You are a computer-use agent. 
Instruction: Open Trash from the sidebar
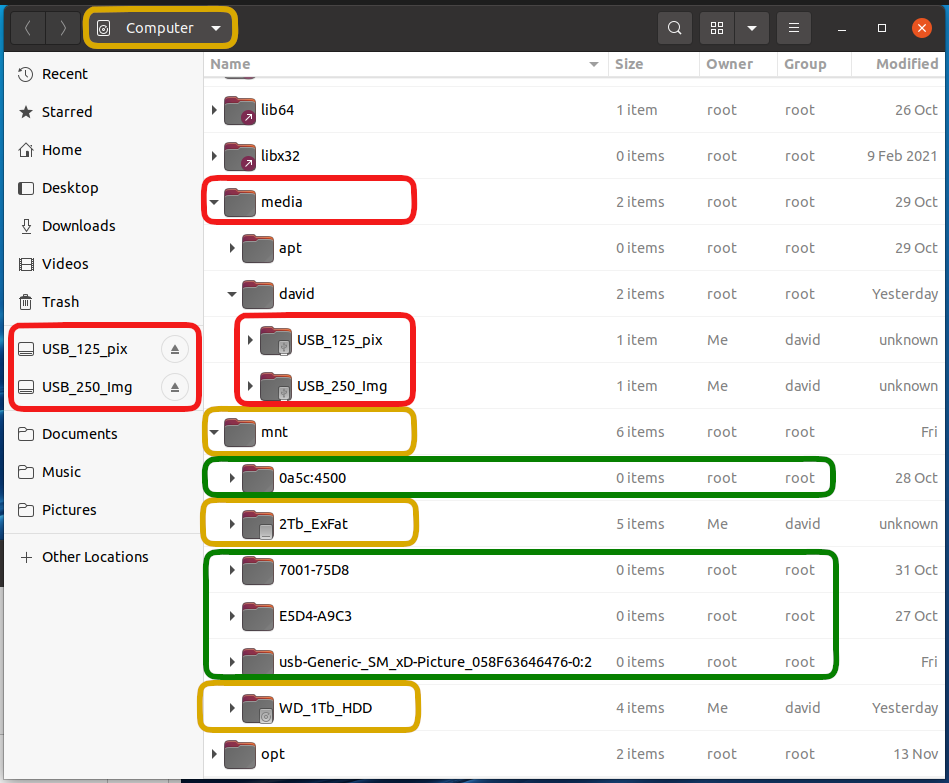click(x=60, y=302)
